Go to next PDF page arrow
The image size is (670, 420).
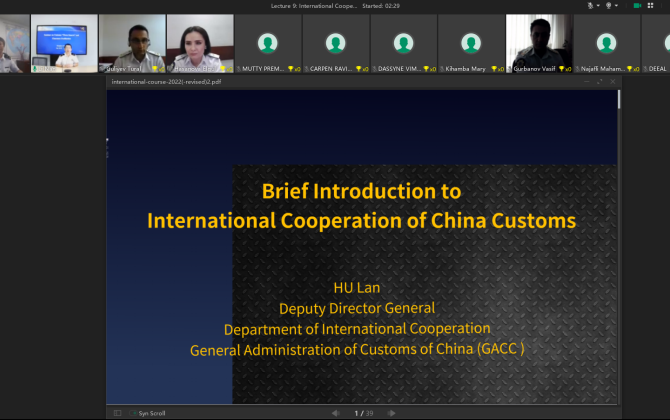(389, 412)
